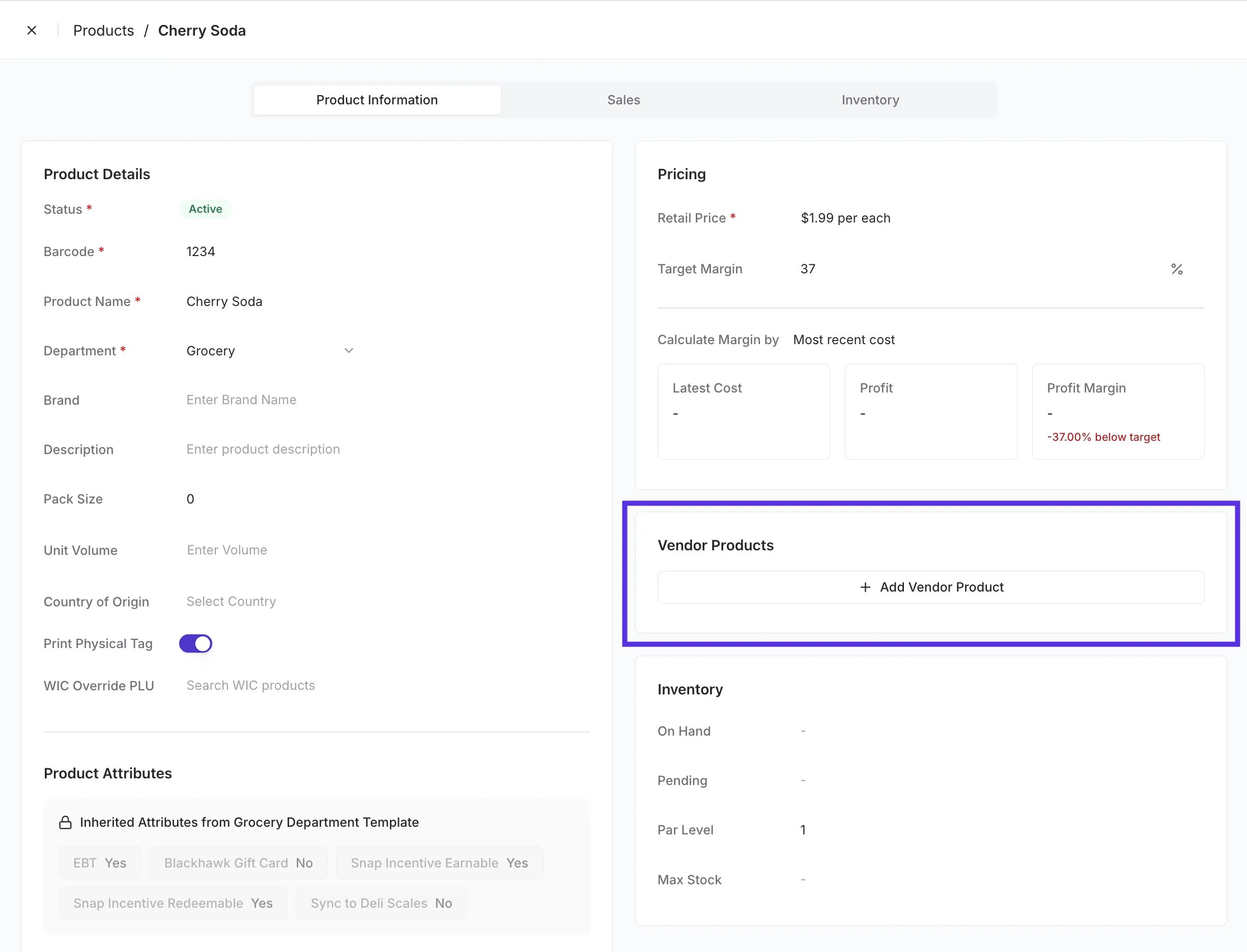The image size is (1247, 952).
Task: Click the Par Level value field
Action: point(803,830)
